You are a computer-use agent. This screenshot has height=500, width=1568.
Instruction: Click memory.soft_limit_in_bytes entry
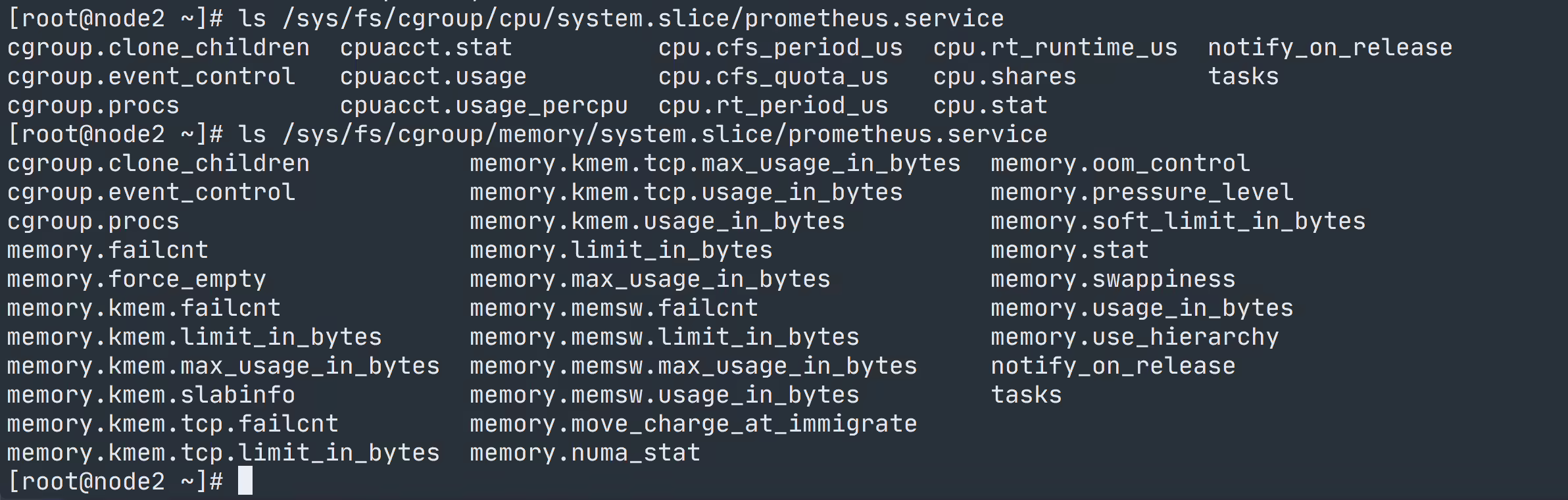(1179, 222)
